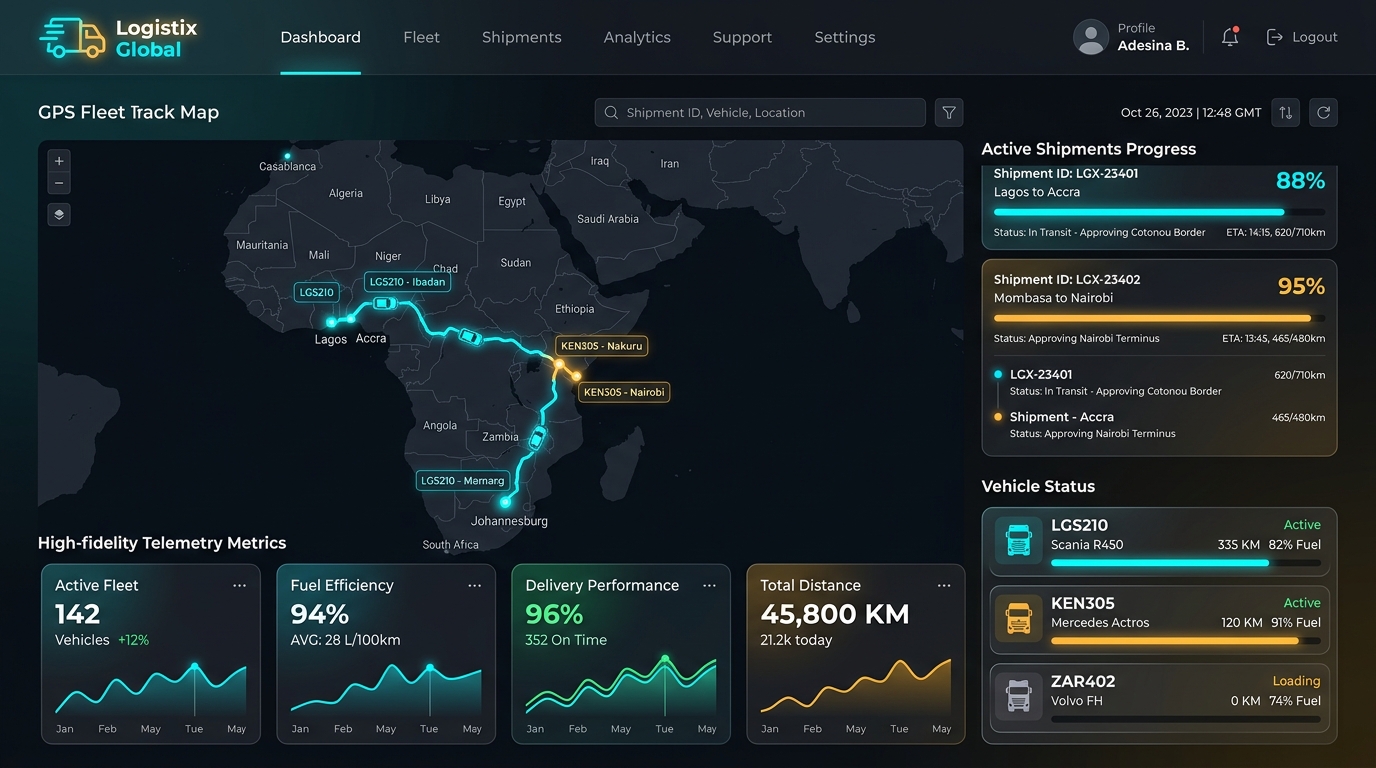Click the sort arrows icon
This screenshot has width=1376, height=768.
(1286, 112)
